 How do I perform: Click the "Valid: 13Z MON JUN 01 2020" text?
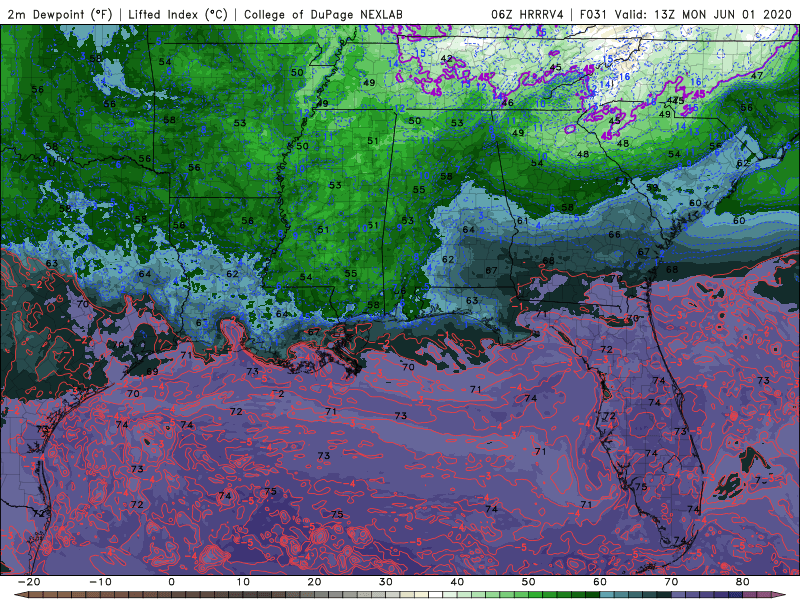703,14
